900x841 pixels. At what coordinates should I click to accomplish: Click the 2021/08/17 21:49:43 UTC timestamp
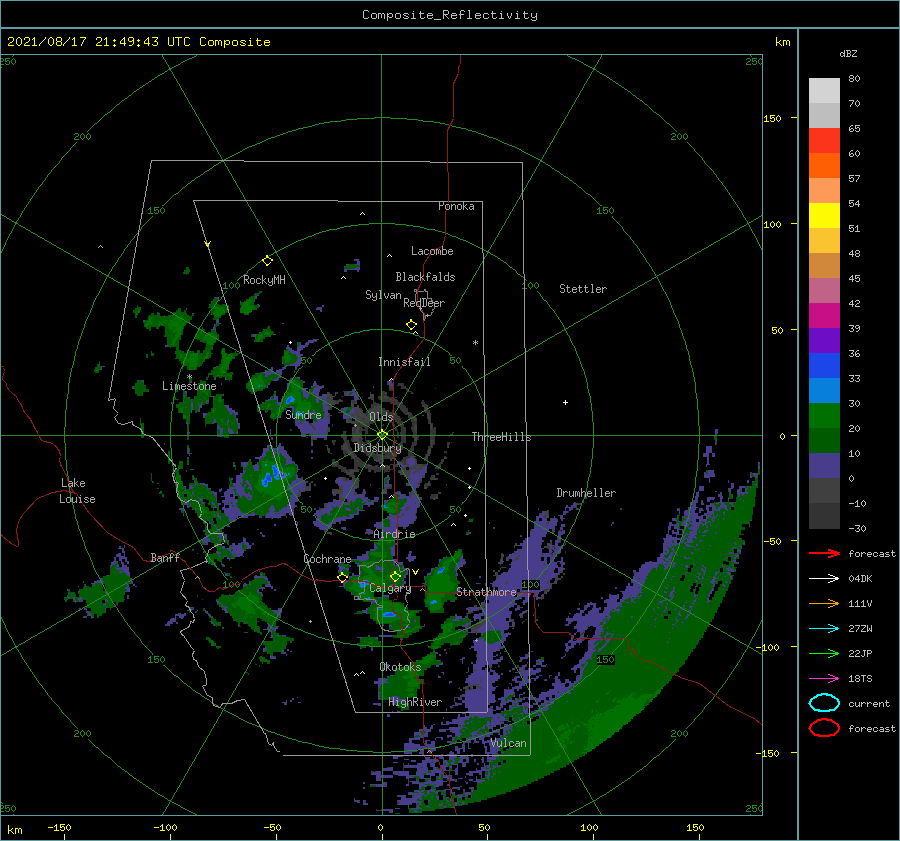[138, 41]
